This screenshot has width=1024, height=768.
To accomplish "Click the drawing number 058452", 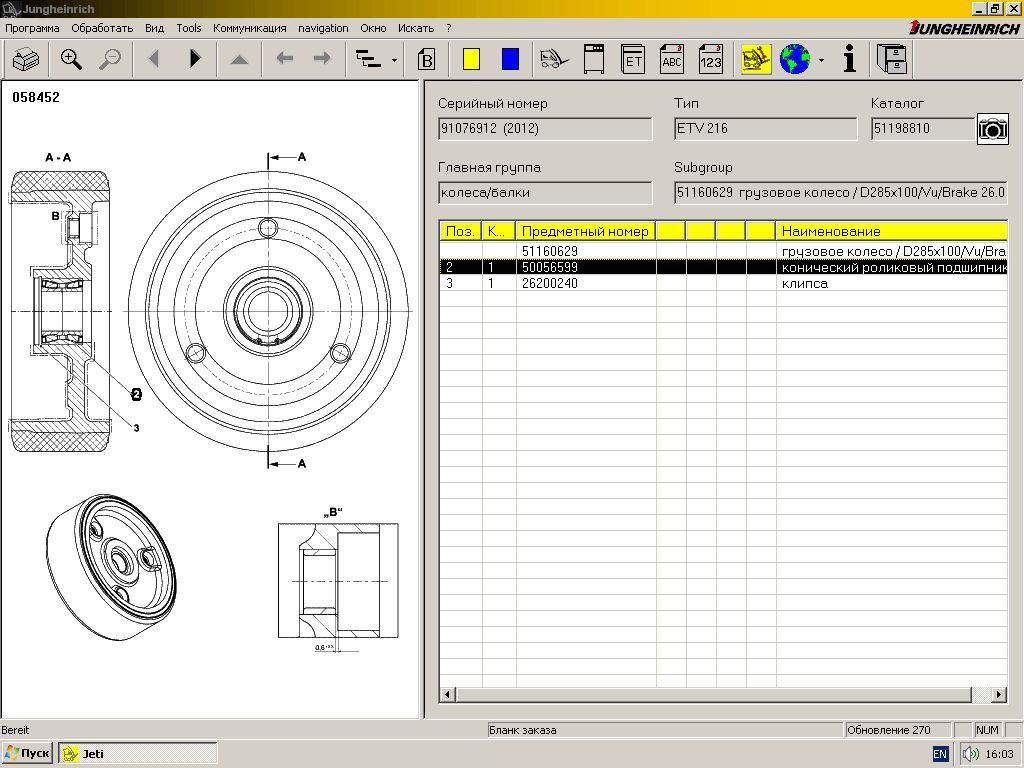I will click(x=36, y=97).
